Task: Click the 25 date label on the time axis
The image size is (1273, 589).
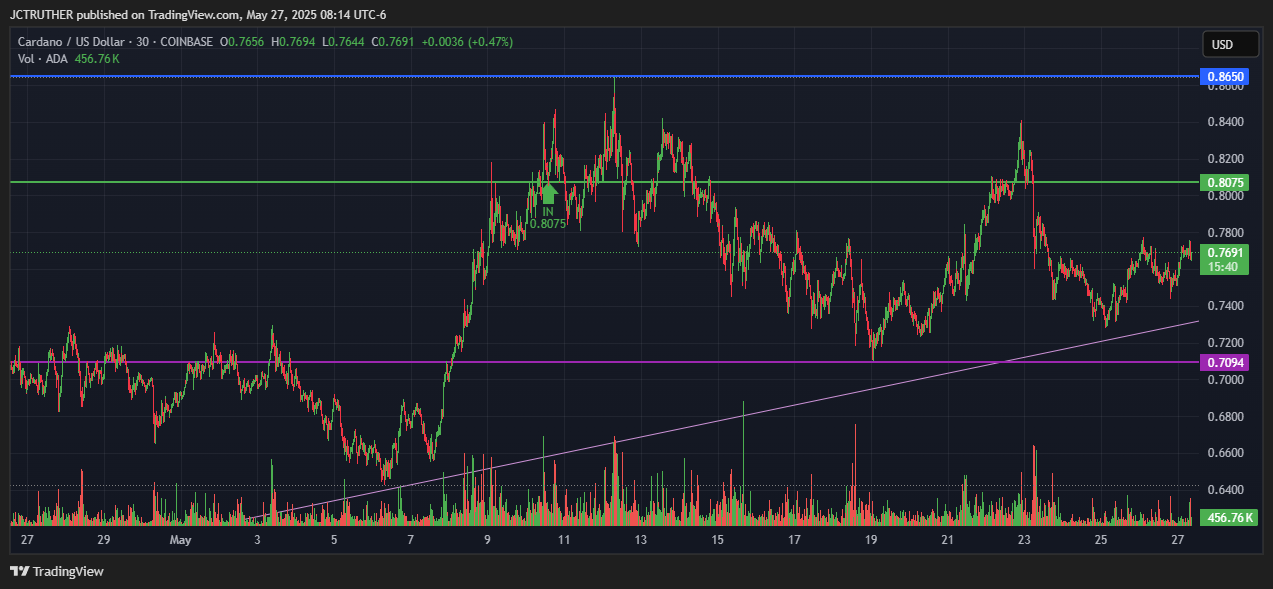Action: (x=1101, y=540)
